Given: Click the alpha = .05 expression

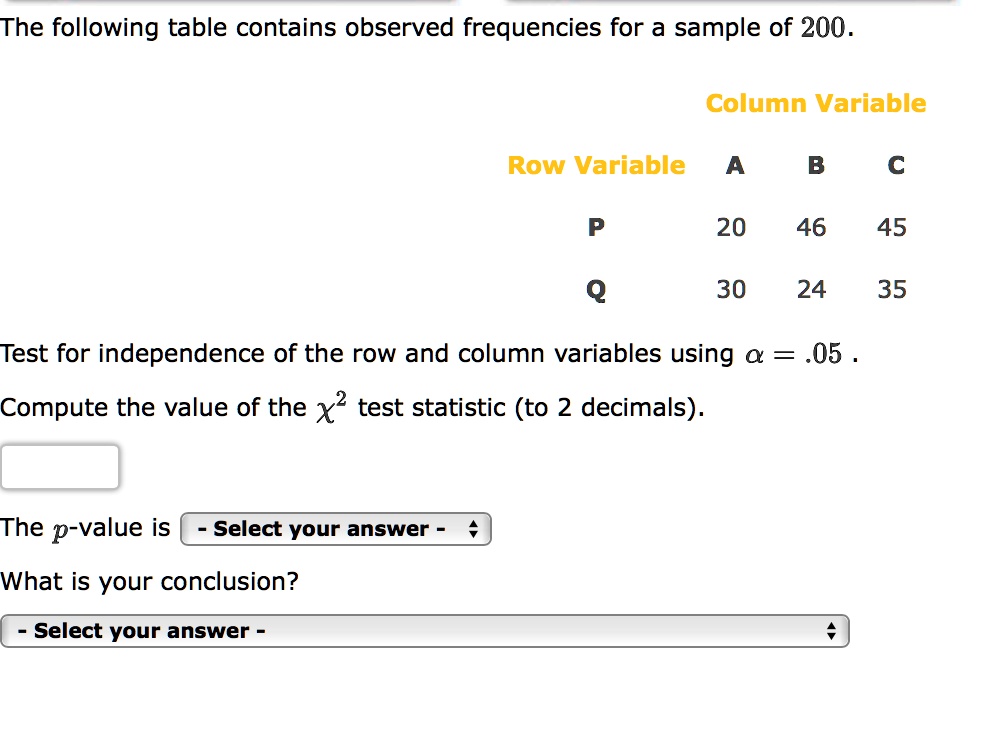Looking at the screenshot, I should (x=793, y=354).
